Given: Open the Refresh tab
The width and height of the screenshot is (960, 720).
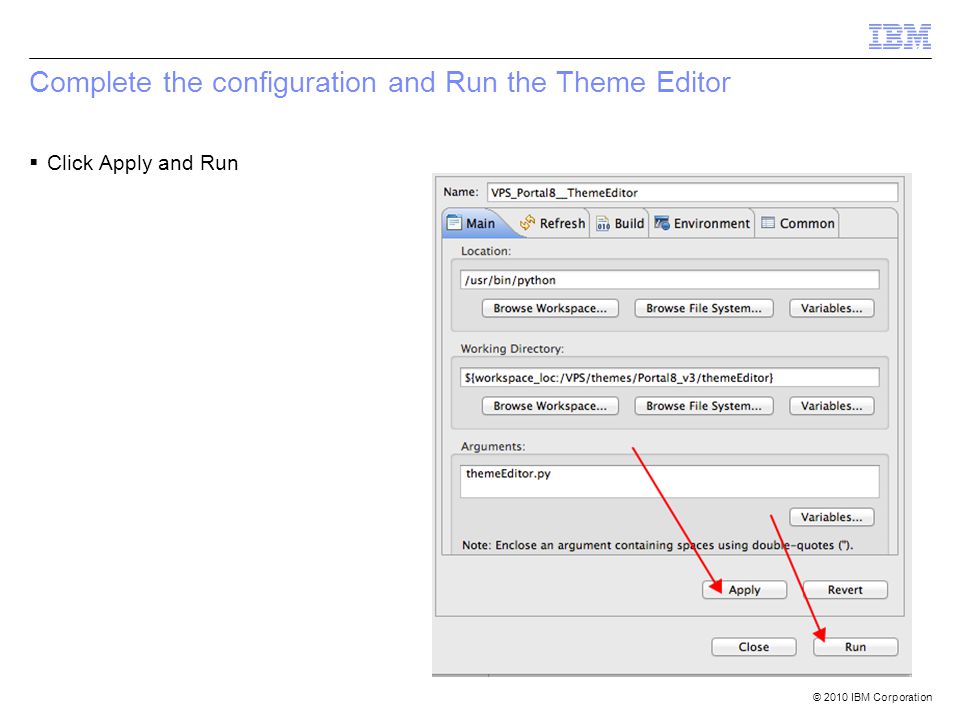Looking at the screenshot, I should [x=552, y=223].
